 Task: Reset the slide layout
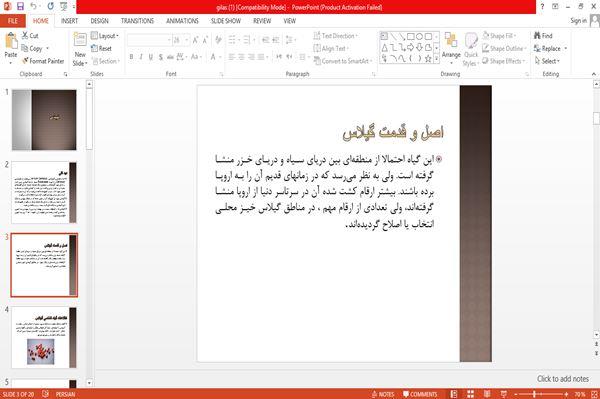click(101, 49)
